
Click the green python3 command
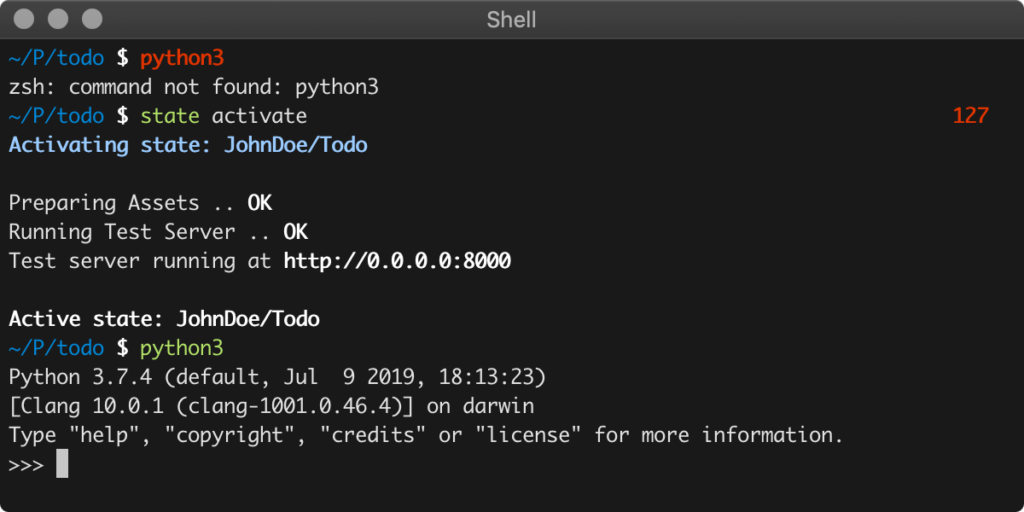click(x=182, y=349)
